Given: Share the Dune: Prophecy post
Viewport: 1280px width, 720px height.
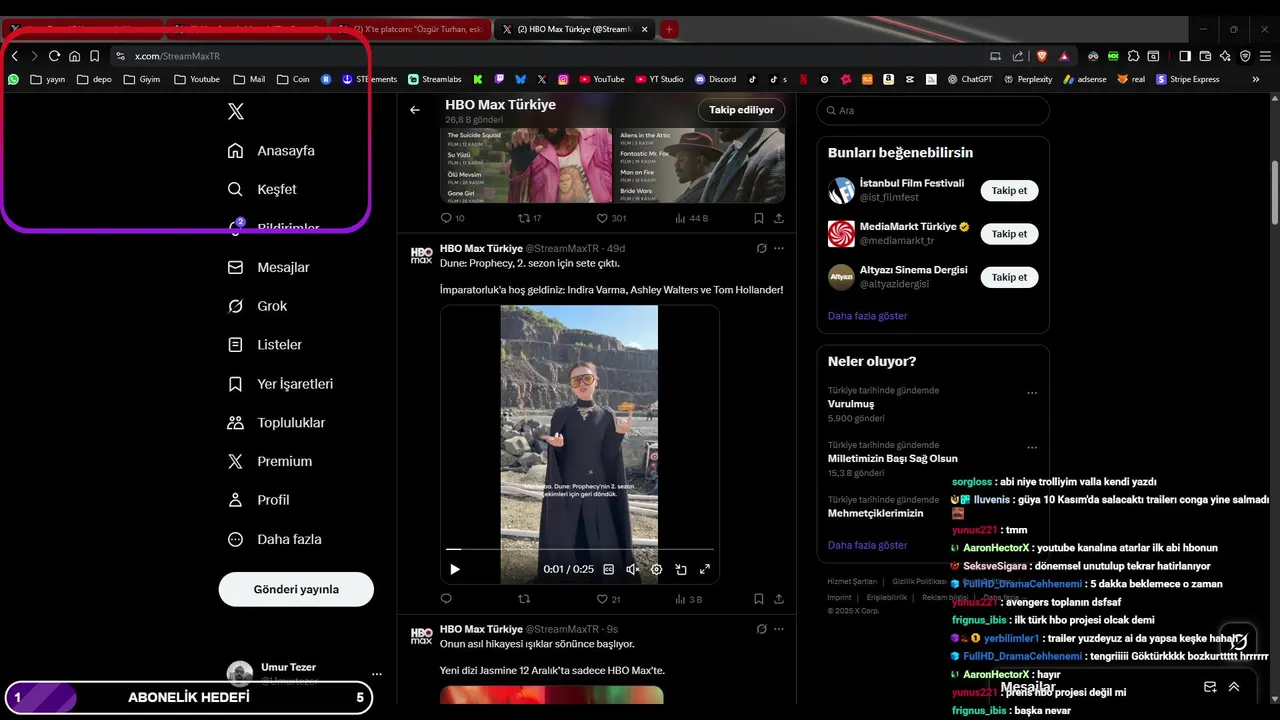Looking at the screenshot, I should pos(779,599).
